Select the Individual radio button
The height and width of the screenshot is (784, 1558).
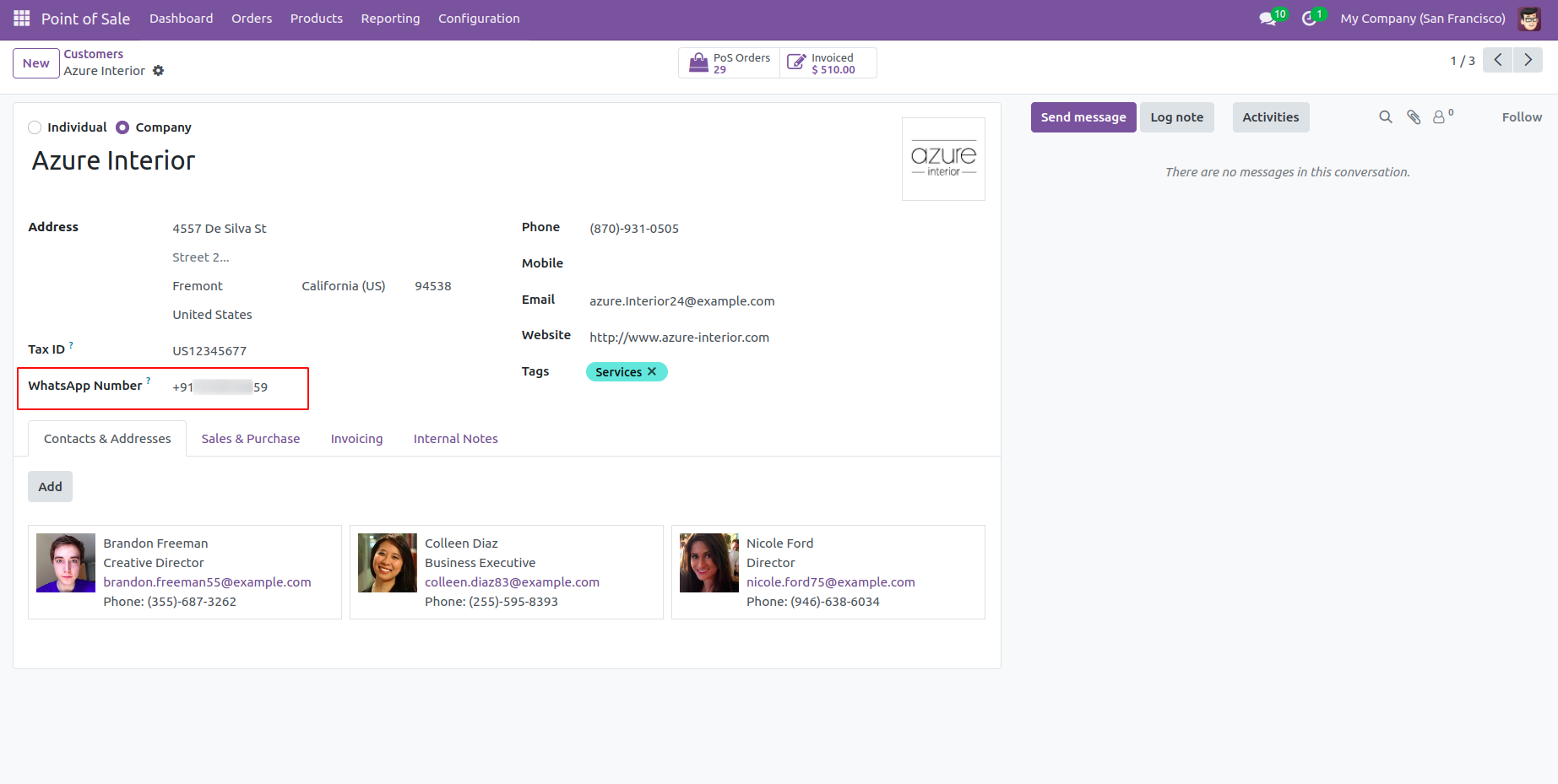click(35, 127)
